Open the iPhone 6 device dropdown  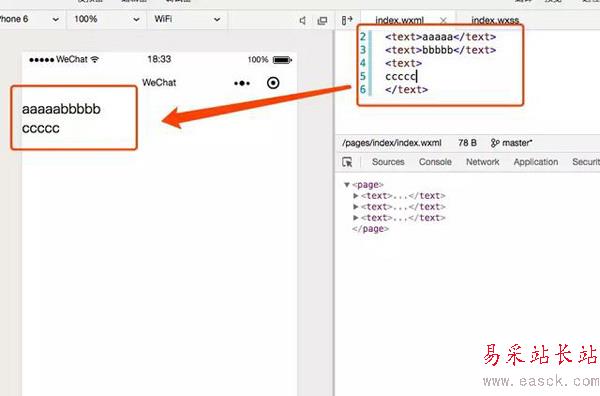coord(30,19)
